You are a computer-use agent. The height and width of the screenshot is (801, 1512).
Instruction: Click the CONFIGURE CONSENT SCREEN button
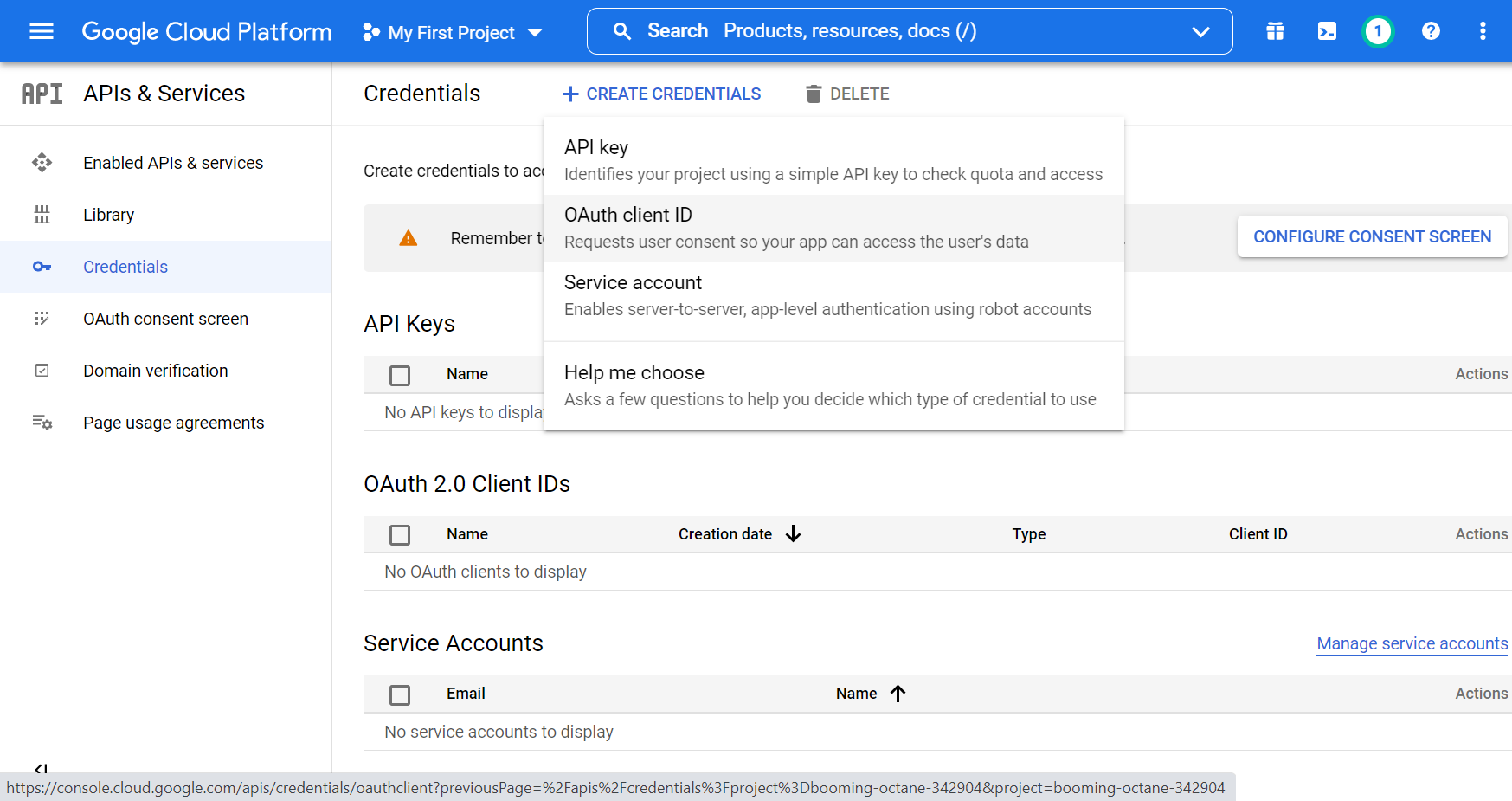pos(1372,236)
